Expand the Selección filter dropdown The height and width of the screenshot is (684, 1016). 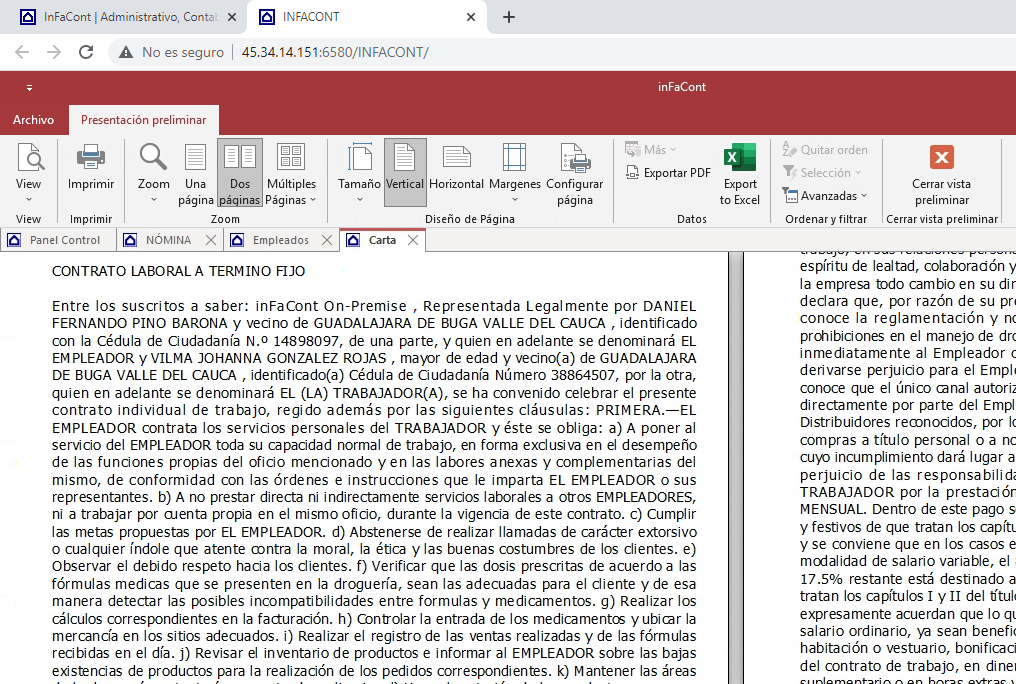[x=822, y=173]
